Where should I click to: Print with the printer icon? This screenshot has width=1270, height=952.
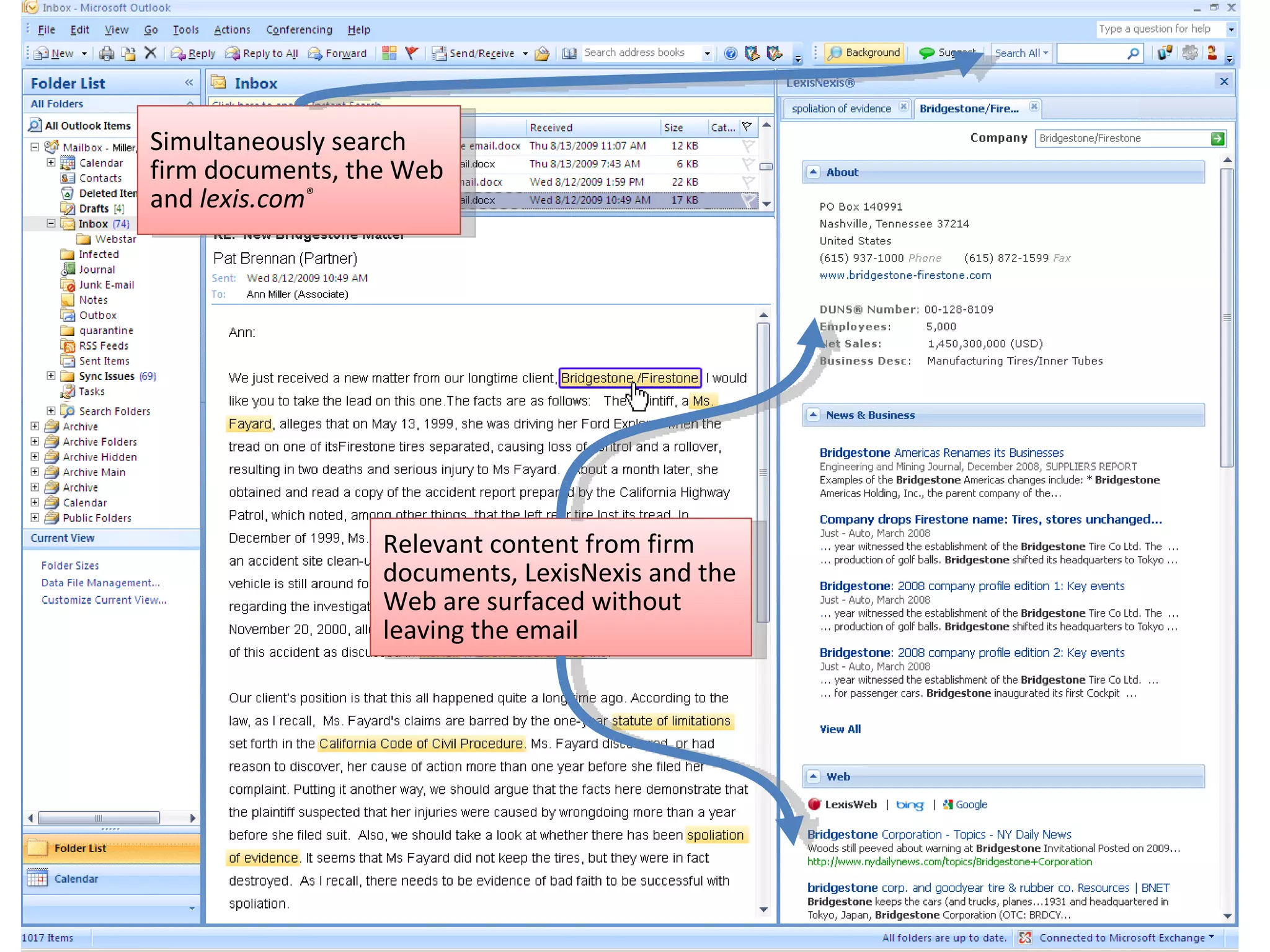tap(107, 53)
